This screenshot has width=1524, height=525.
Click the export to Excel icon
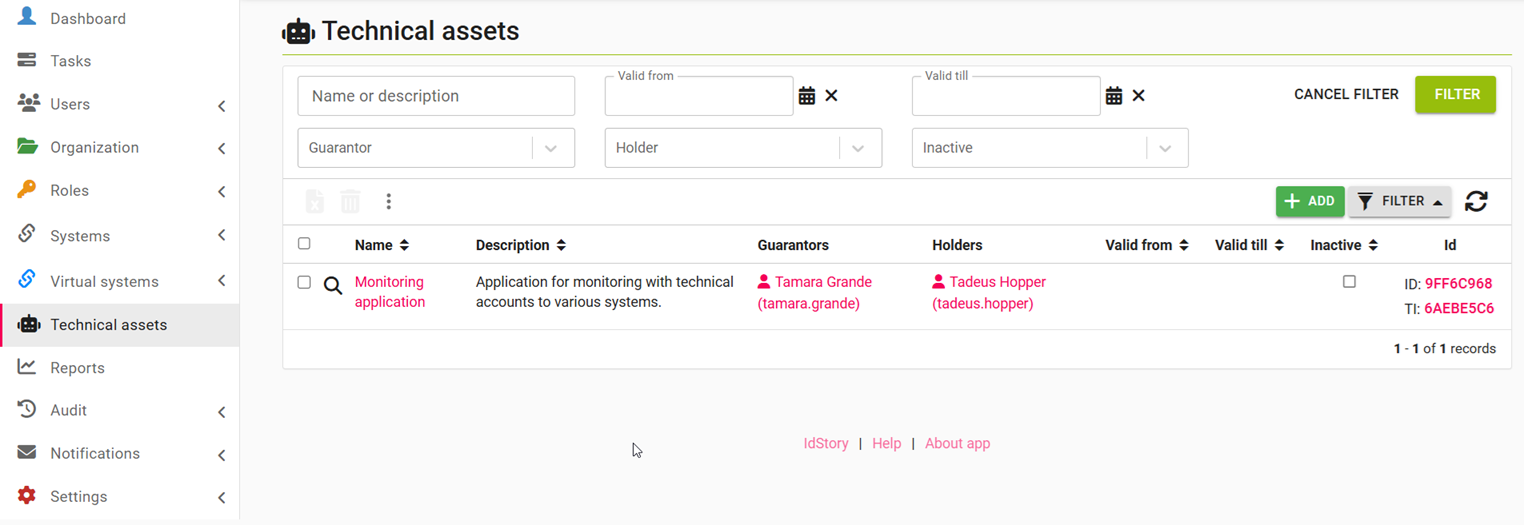pos(314,201)
